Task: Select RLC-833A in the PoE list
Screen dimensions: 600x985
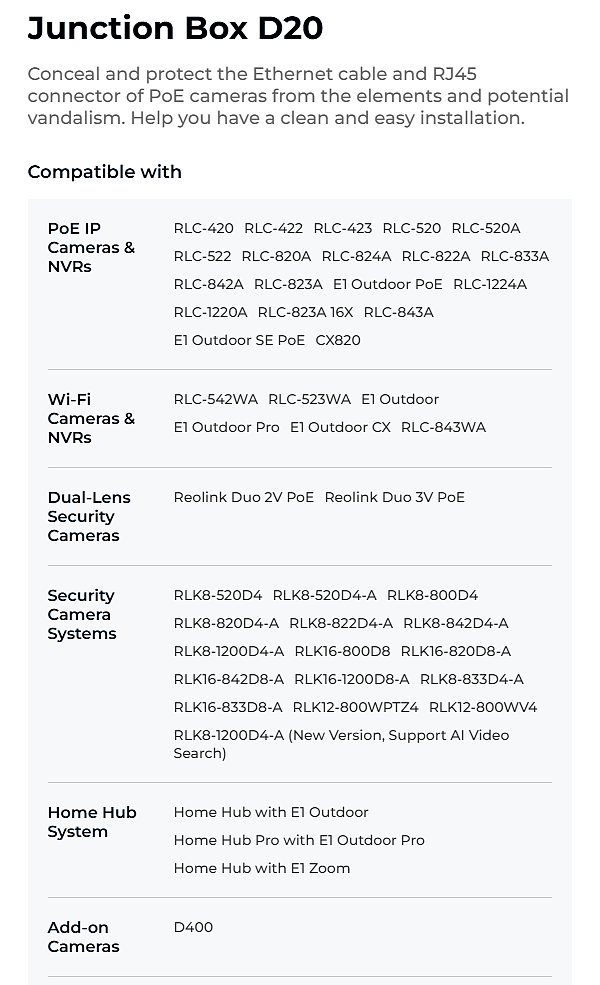Action: tap(515, 256)
